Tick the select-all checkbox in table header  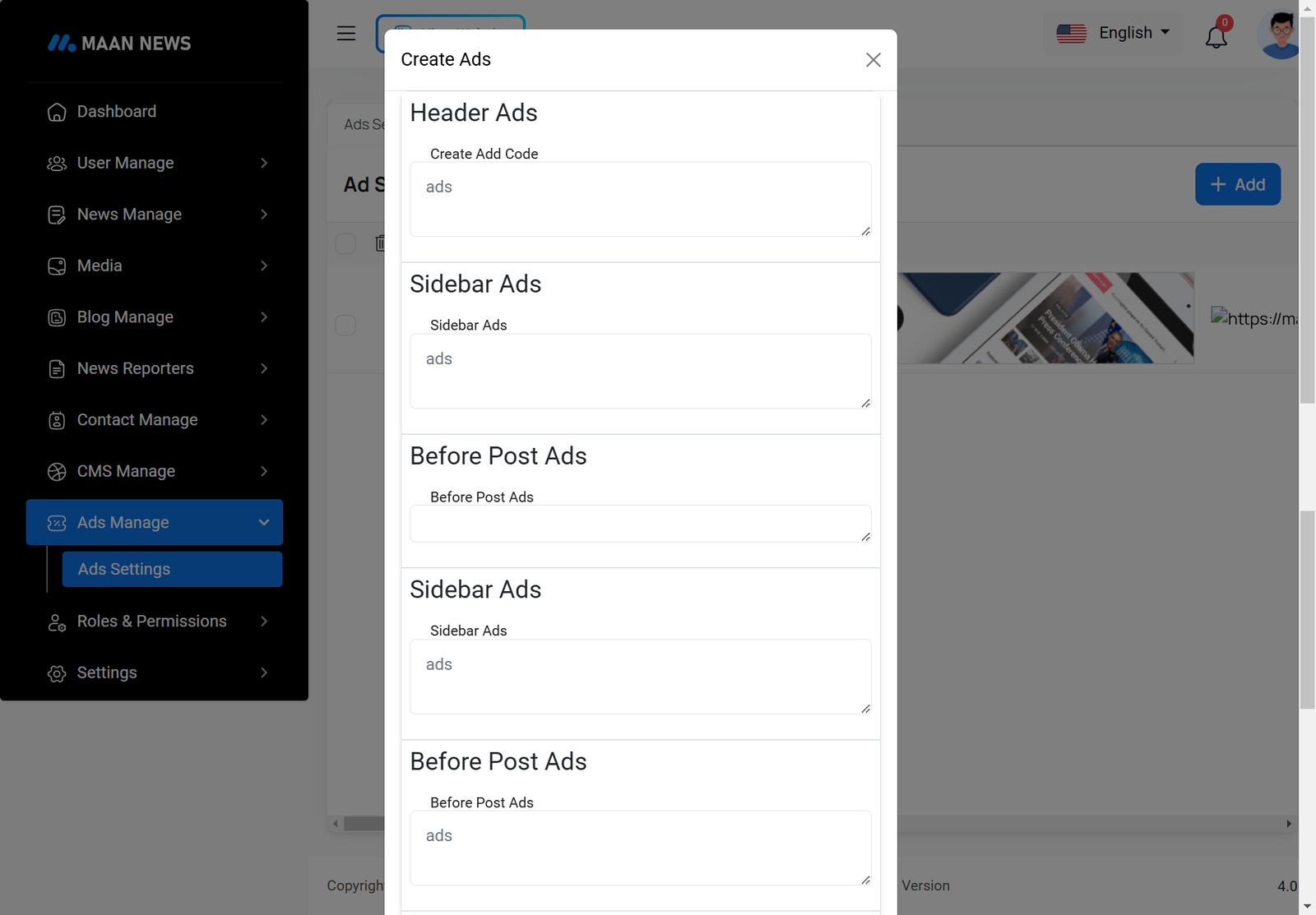pos(345,243)
